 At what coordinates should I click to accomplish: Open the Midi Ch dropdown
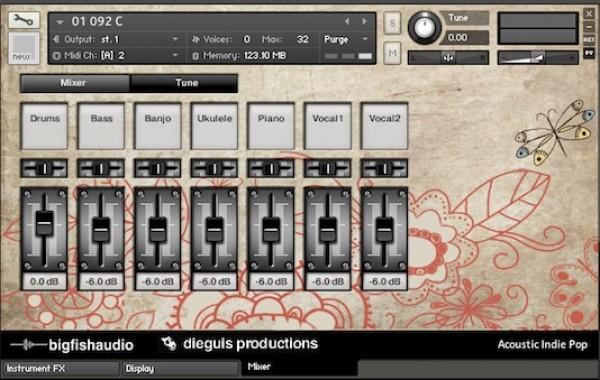tap(175, 55)
